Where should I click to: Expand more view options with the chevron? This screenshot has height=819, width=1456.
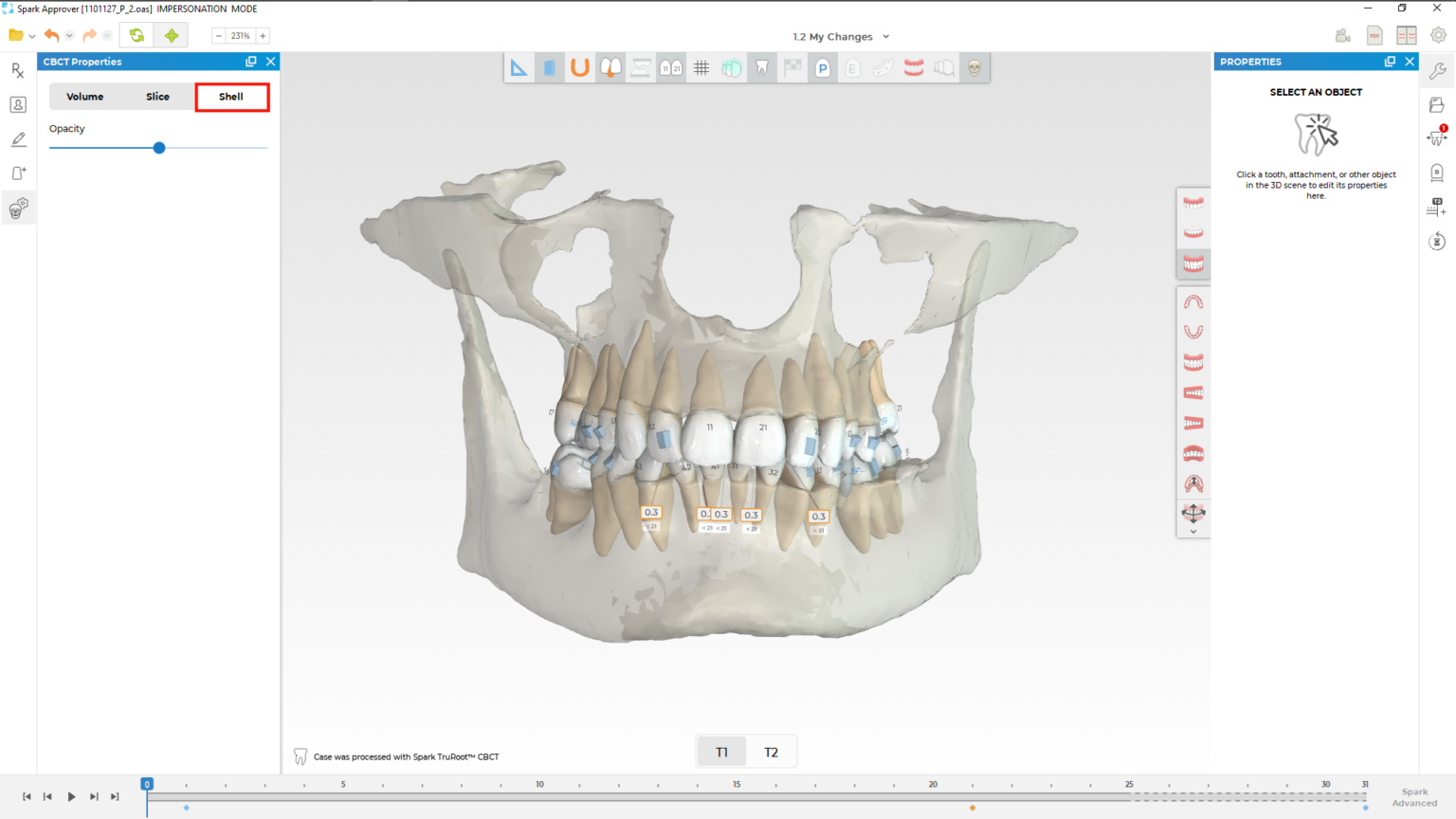pyautogui.click(x=1193, y=531)
